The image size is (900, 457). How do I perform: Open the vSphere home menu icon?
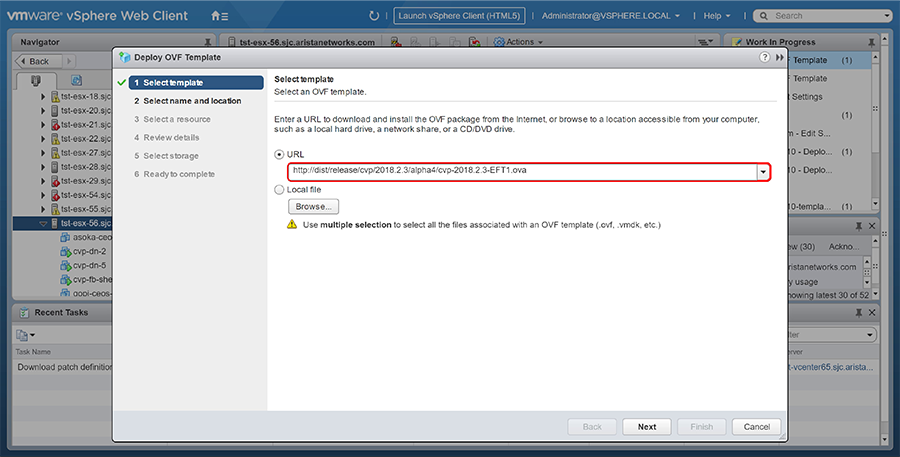pyautogui.click(x=219, y=16)
